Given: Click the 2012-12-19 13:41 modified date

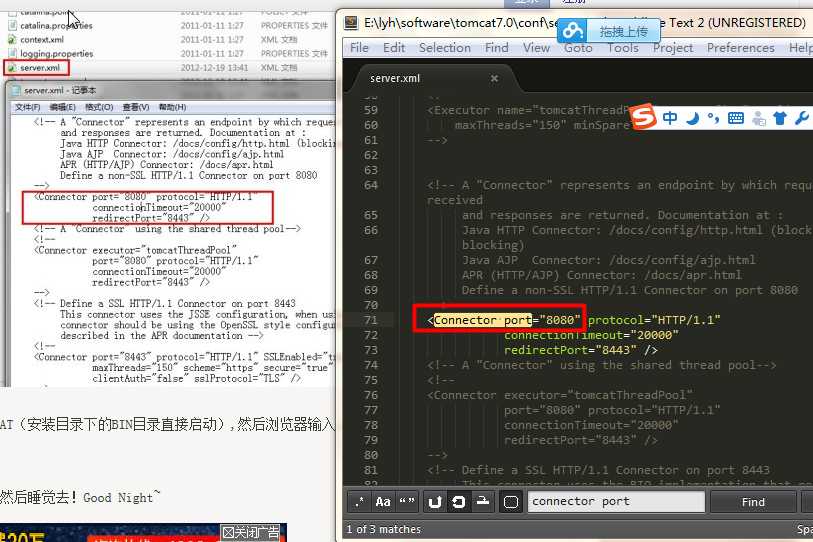Looking at the screenshot, I should (x=214, y=67).
